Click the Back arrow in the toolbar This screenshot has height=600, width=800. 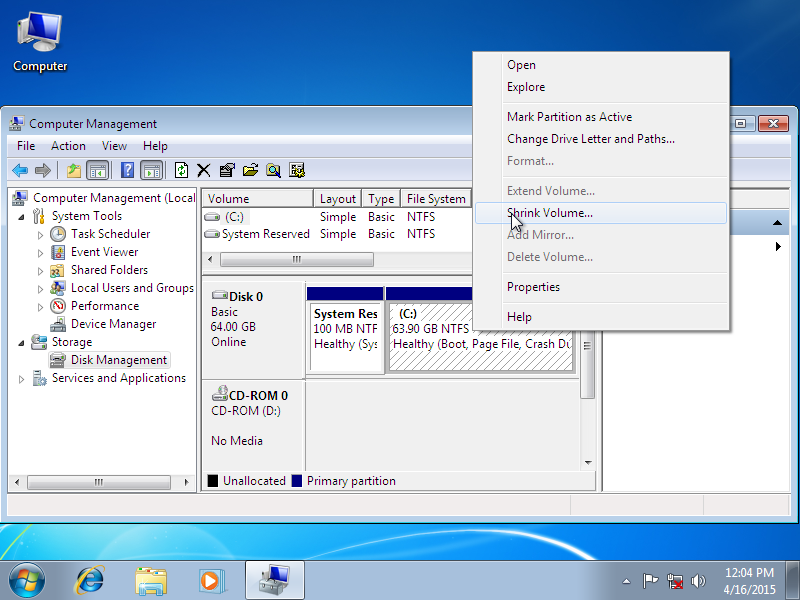20,170
